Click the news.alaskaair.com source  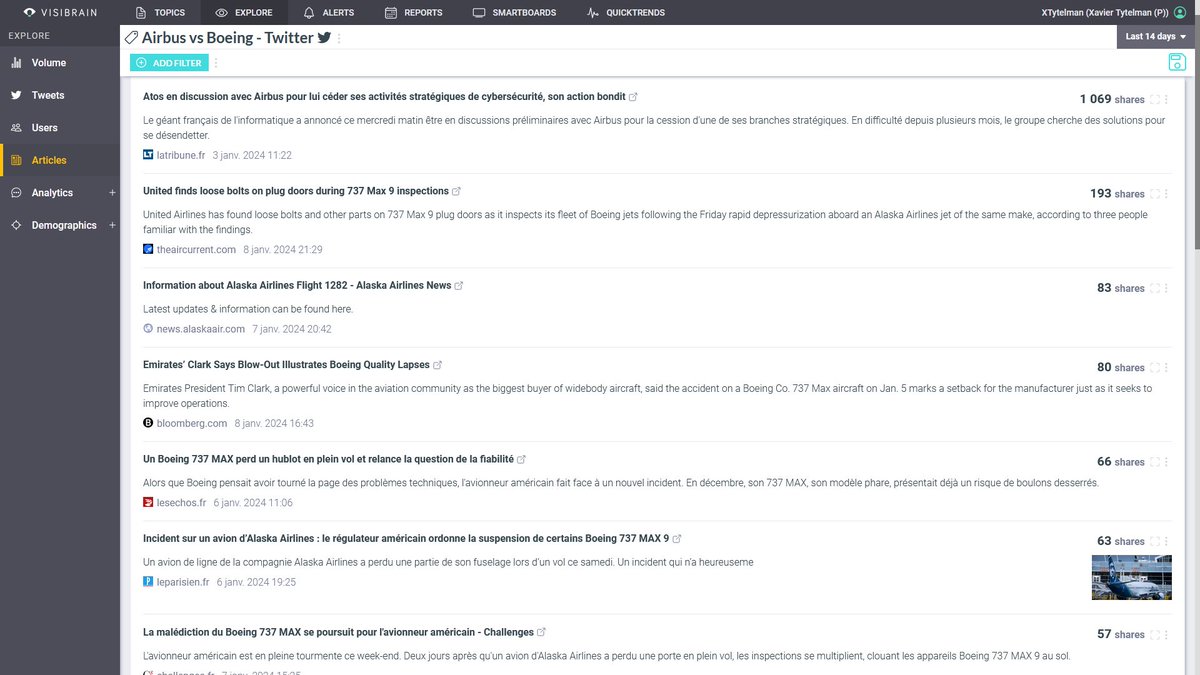pyautogui.click(x=194, y=329)
